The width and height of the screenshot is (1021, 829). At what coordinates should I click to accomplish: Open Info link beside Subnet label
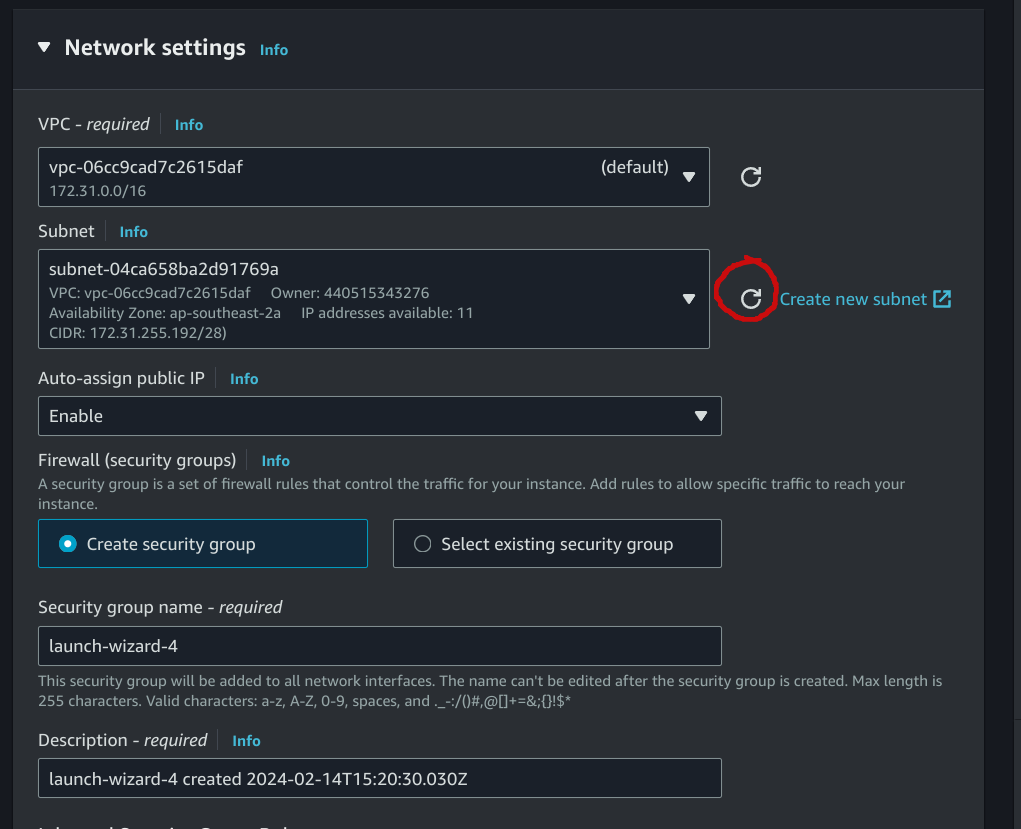134,232
